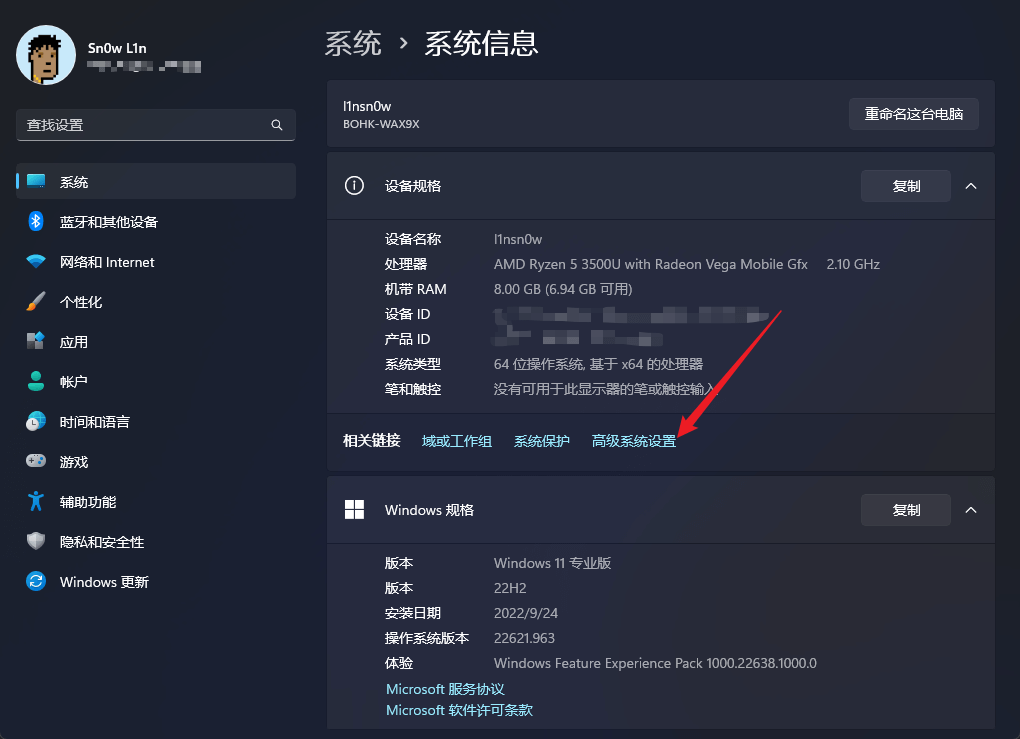Click the 2.10 GHz processor speed
Image resolution: width=1020 pixels, height=739 pixels.
(853, 264)
